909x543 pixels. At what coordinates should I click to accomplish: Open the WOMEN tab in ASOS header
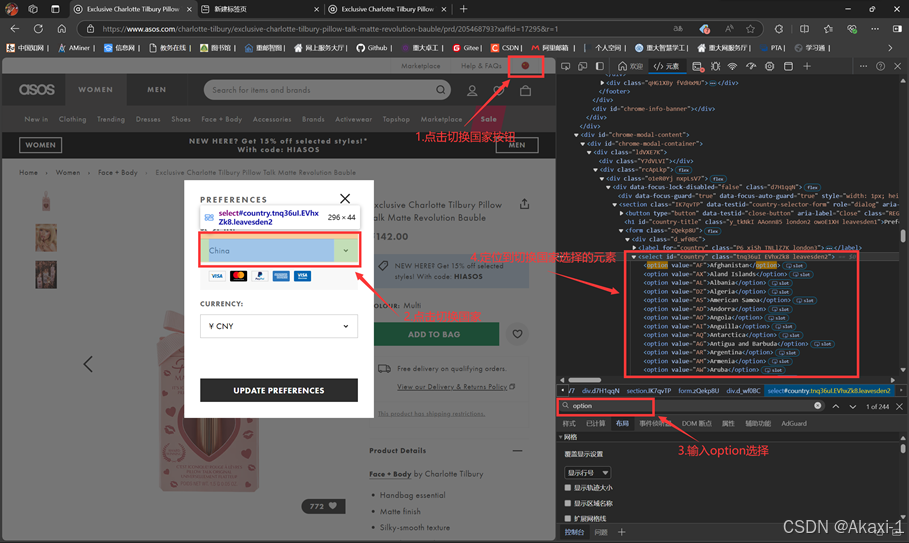(96, 90)
